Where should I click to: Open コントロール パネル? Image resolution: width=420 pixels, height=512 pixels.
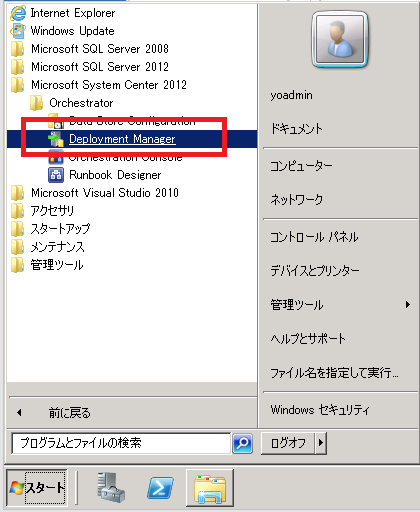314,237
